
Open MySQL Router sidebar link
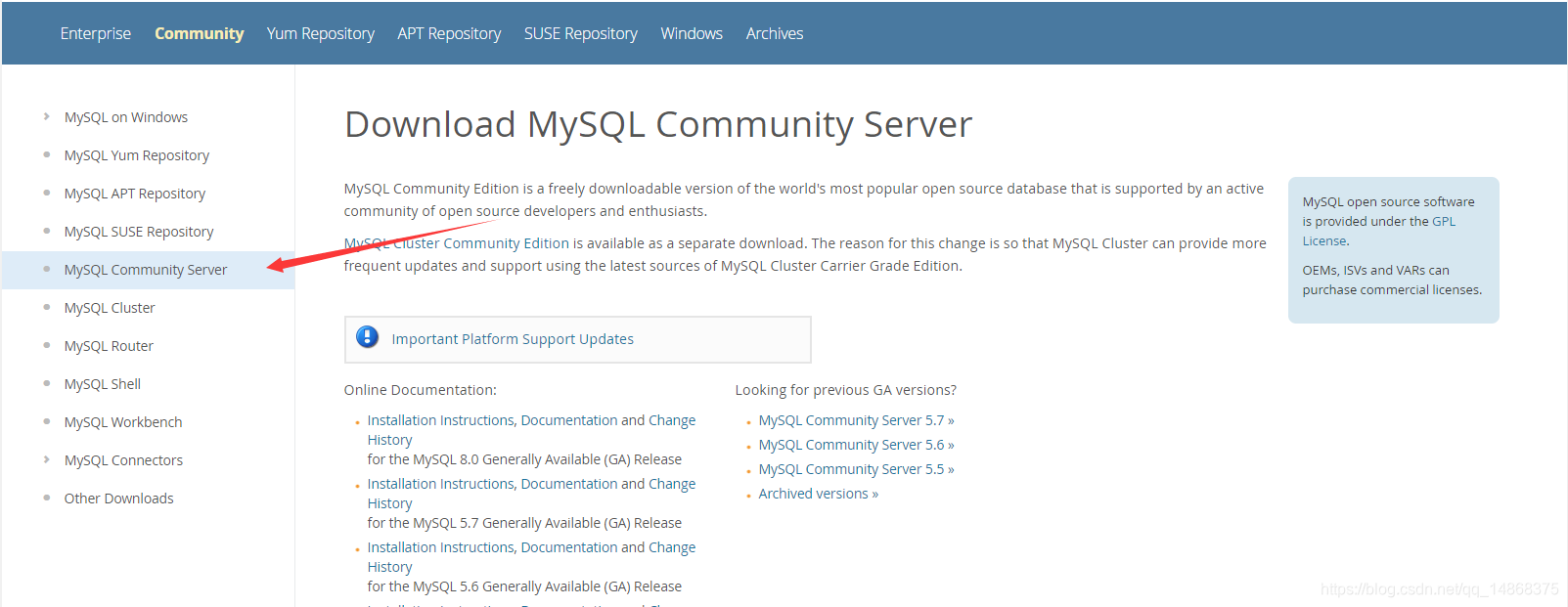109,346
